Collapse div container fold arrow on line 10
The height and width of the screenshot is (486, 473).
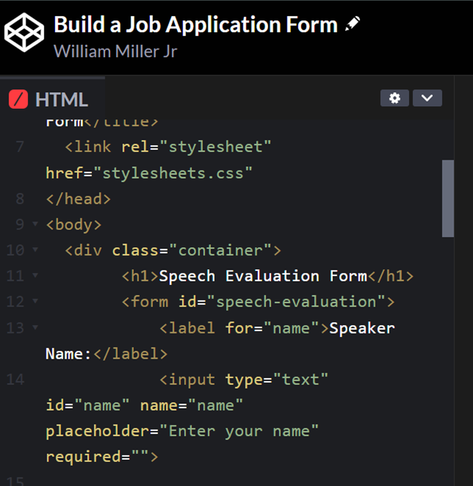coord(35,249)
